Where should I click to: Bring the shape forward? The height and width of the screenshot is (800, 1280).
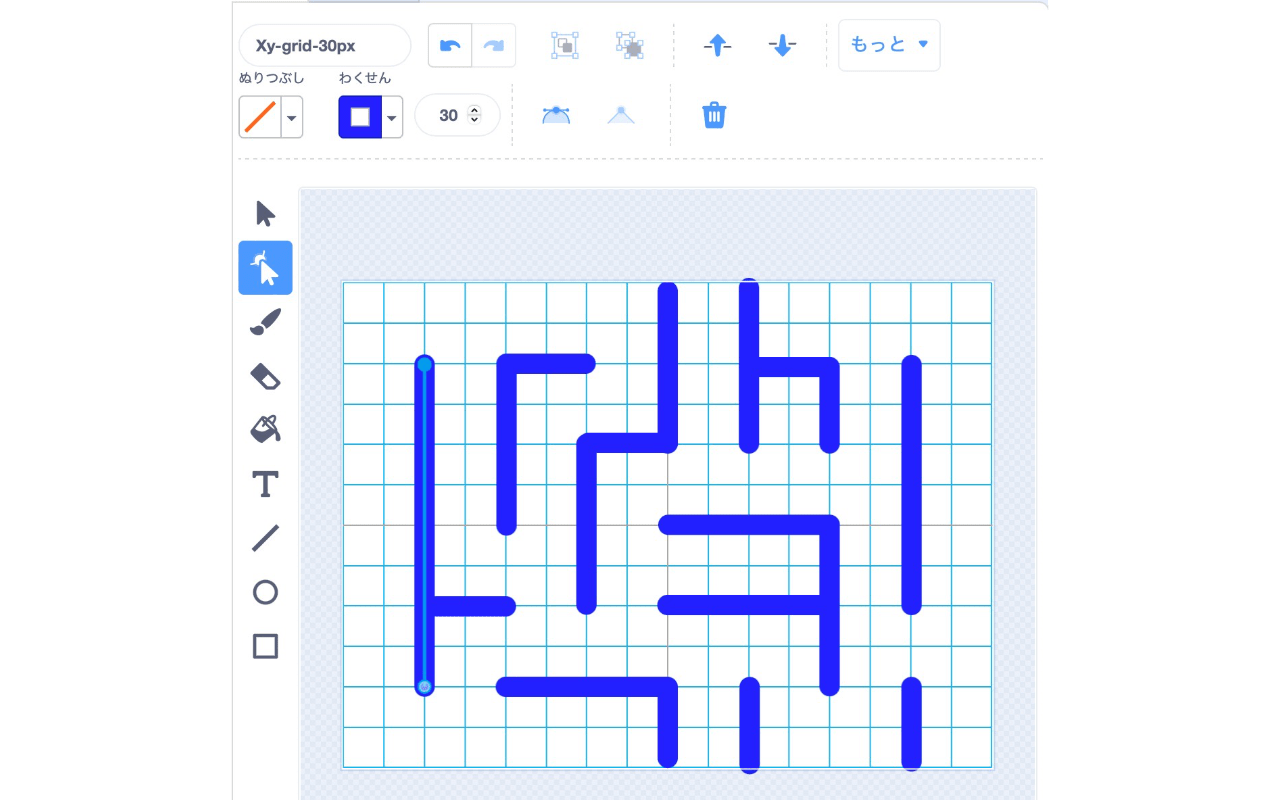[x=717, y=45]
